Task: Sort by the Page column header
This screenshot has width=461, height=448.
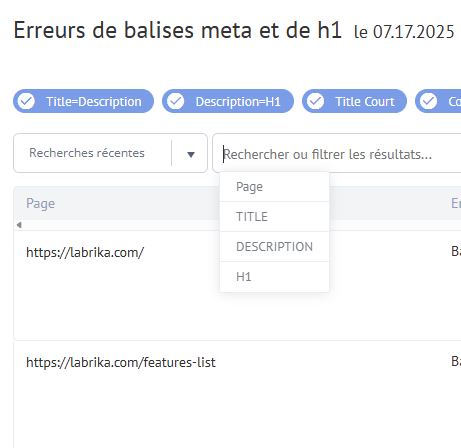Action: pos(40,203)
